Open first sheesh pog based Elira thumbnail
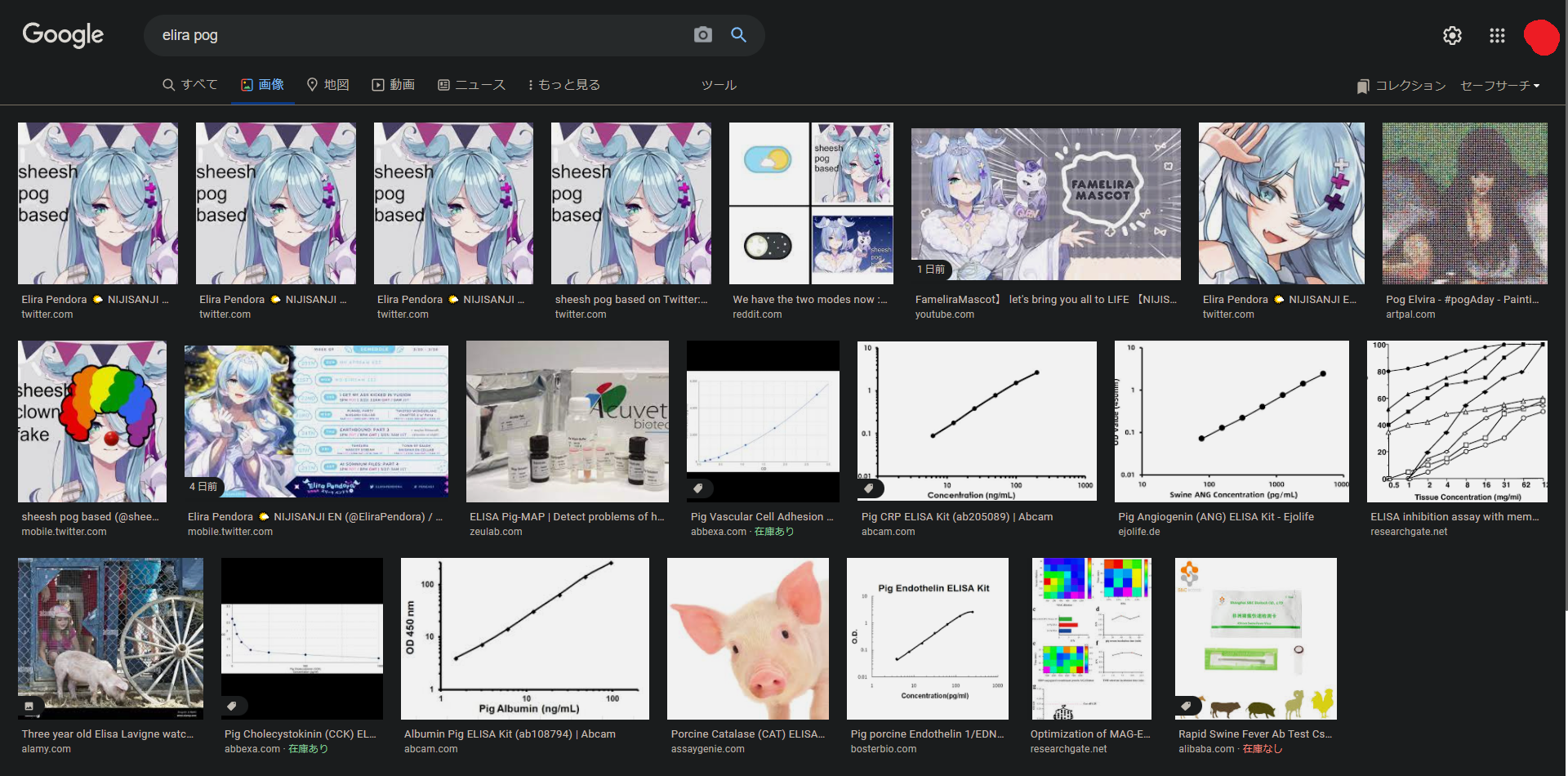This screenshot has height=776, width=1568. click(x=98, y=203)
